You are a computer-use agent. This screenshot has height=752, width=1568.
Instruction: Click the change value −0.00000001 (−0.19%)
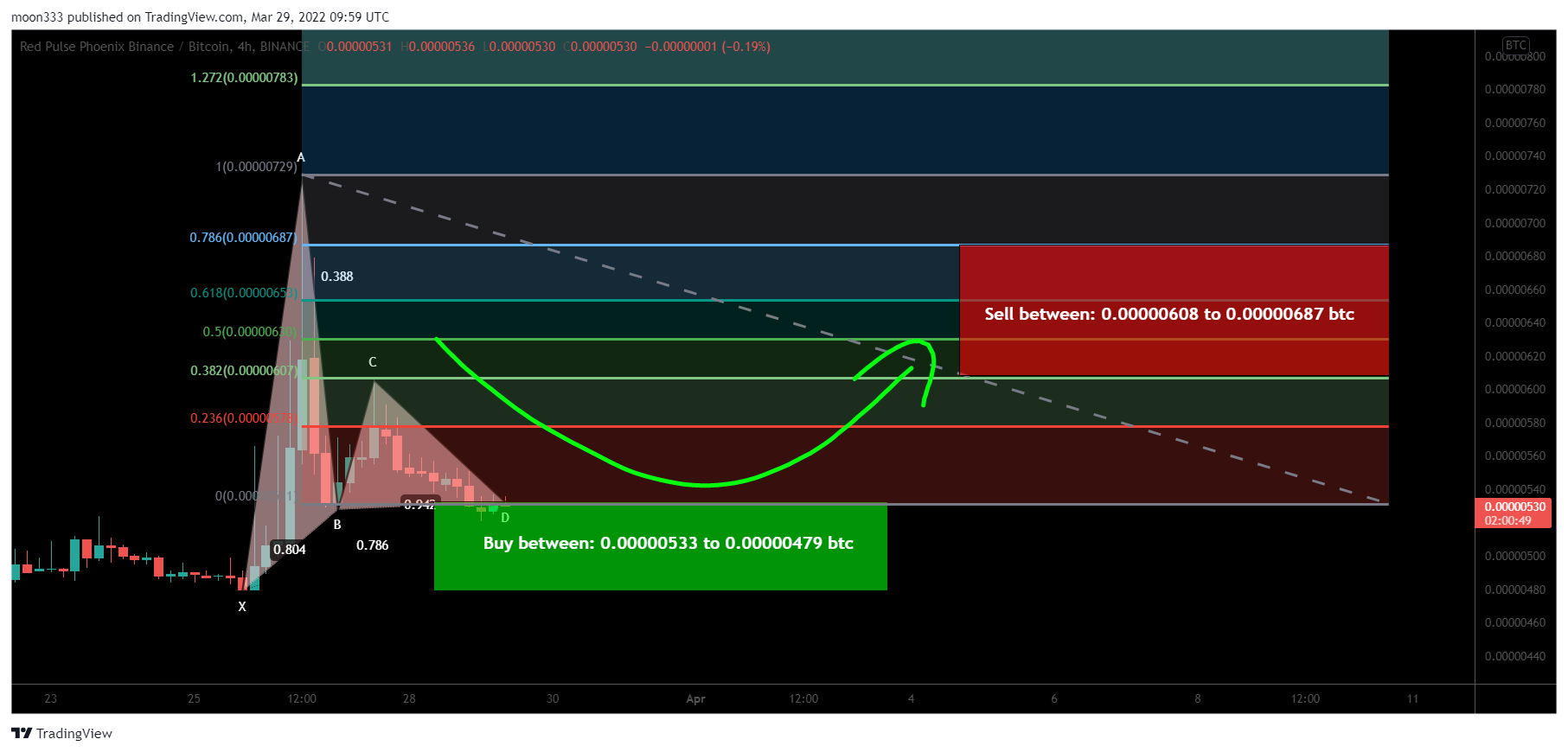click(707, 47)
